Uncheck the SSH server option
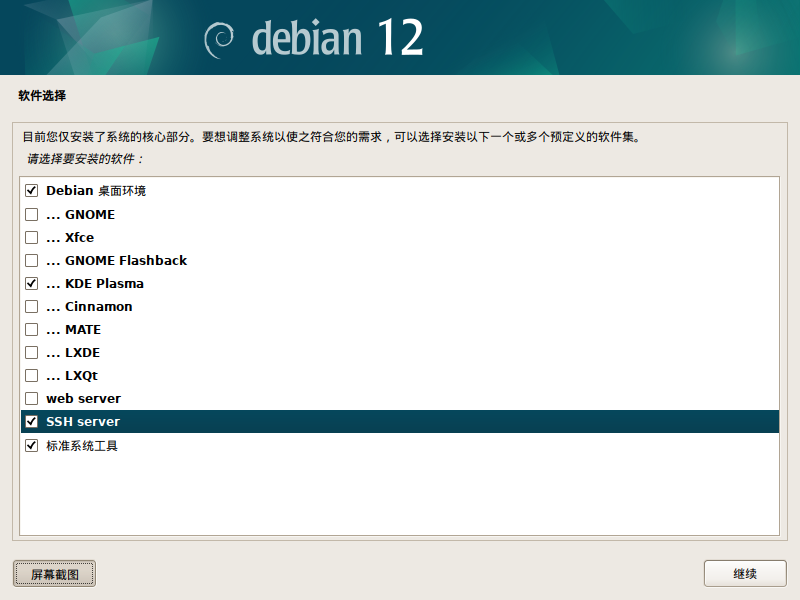Image resolution: width=800 pixels, height=600 pixels. click(x=31, y=421)
